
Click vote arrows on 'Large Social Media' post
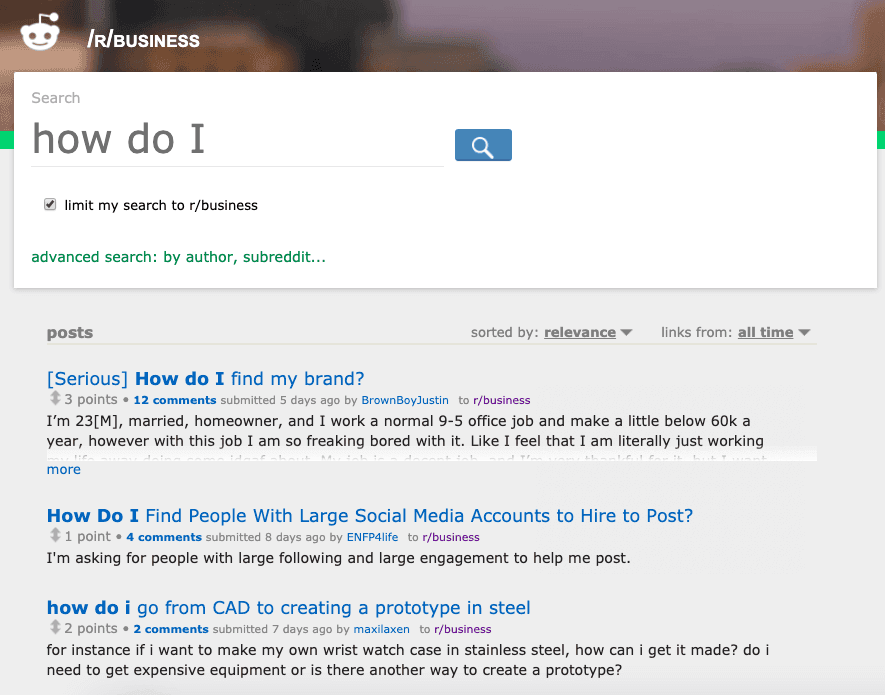click(x=55, y=536)
